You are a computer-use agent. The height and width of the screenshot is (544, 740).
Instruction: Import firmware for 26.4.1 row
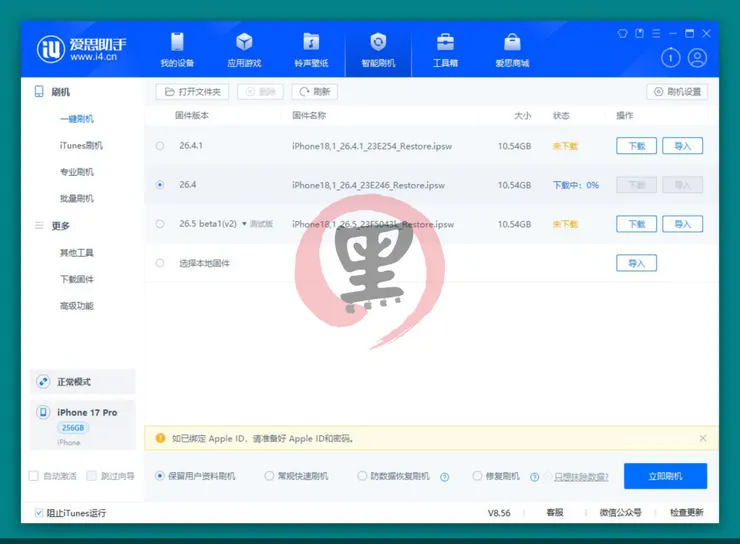(682, 146)
